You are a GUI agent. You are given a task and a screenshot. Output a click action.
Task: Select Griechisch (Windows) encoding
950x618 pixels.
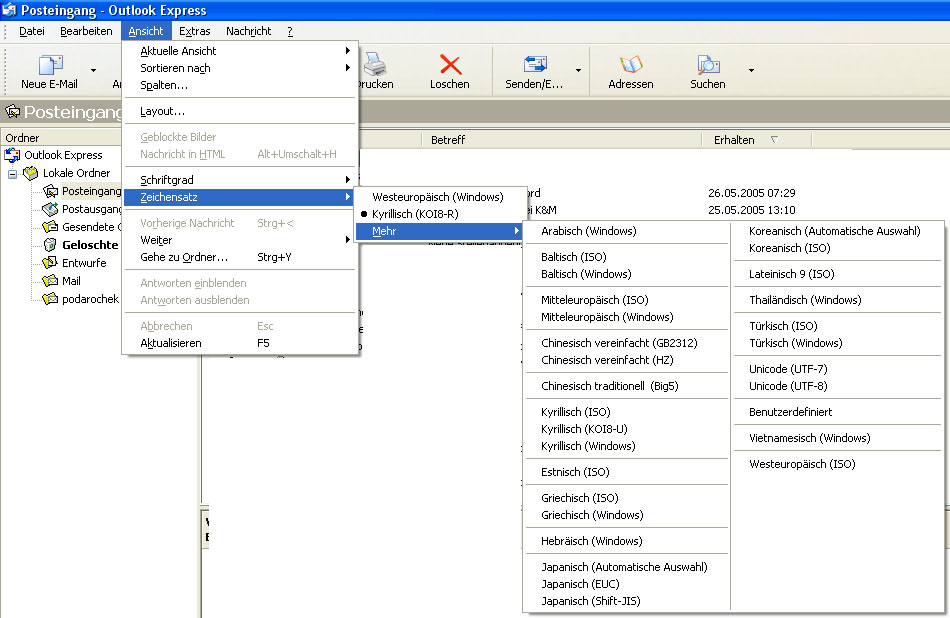click(x=626, y=515)
